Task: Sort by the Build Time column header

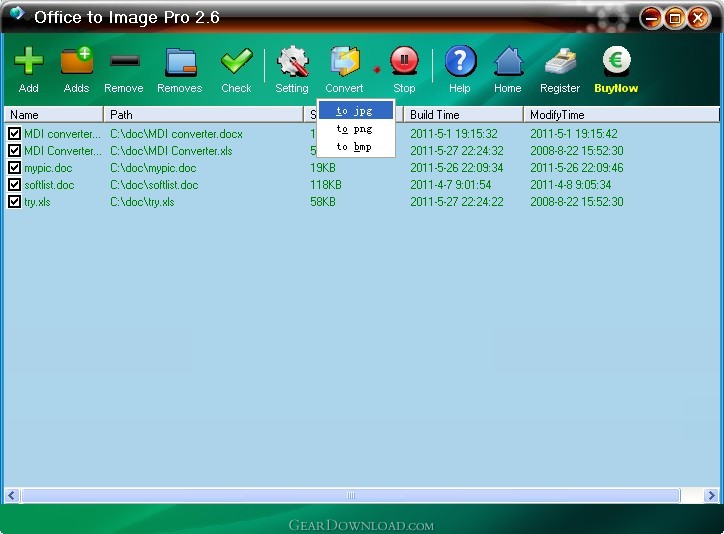Action: [x=464, y=114]
